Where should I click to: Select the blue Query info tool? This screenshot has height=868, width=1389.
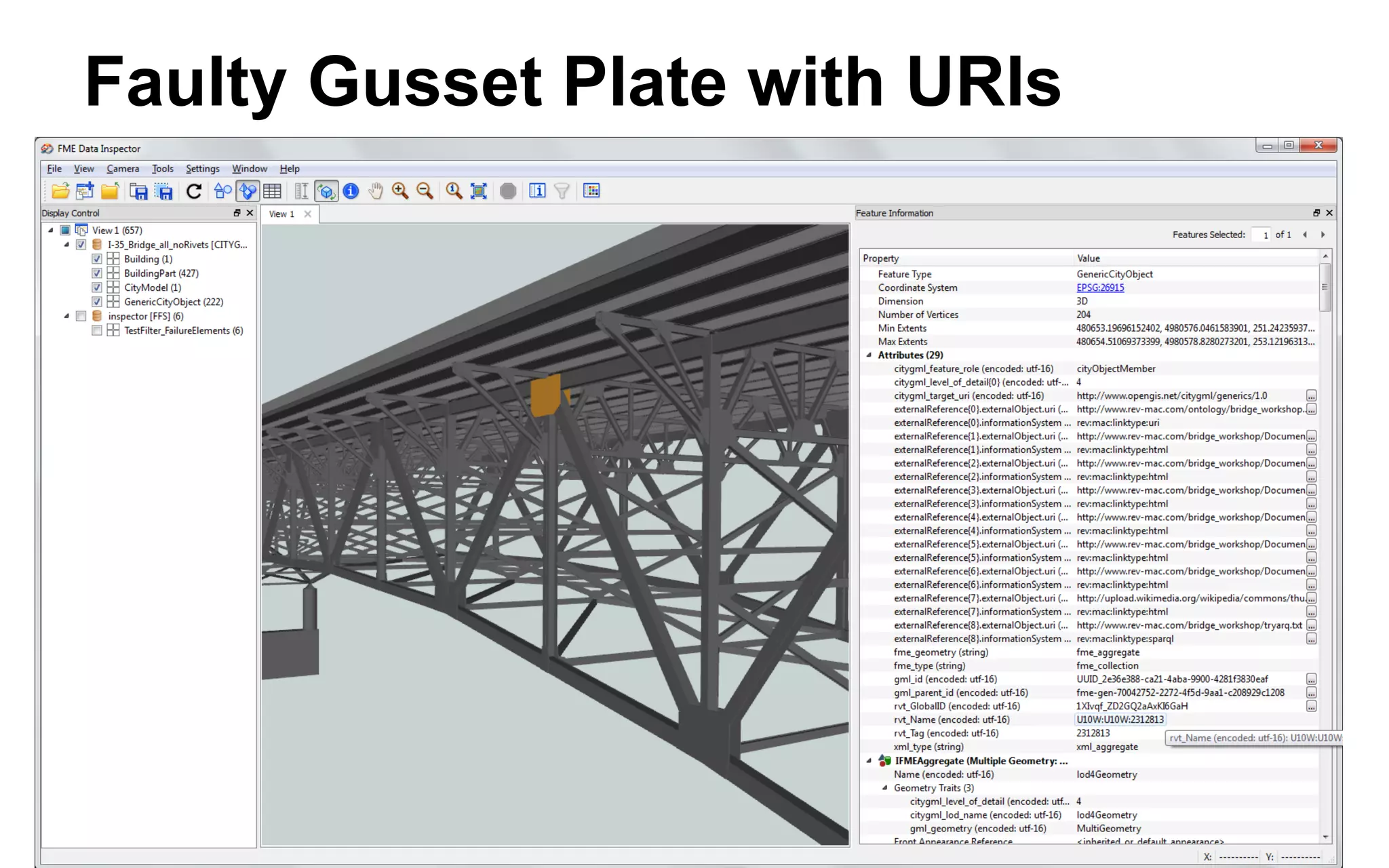point(351,191)
